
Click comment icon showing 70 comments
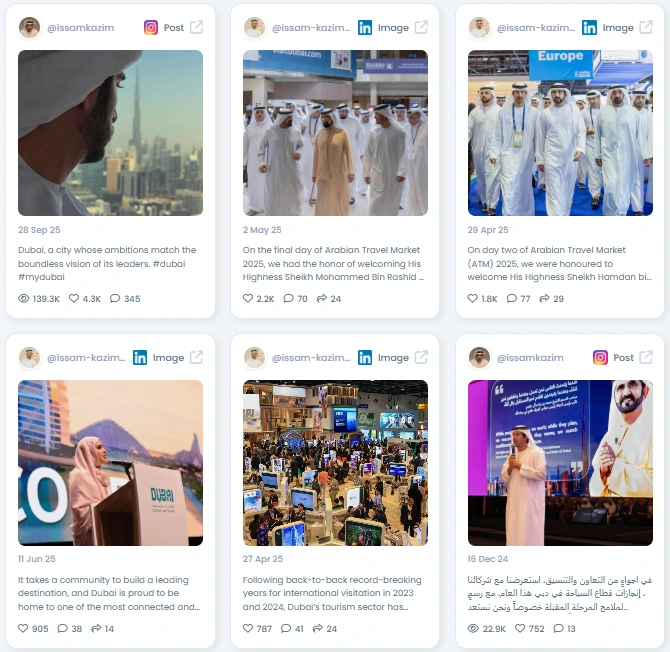point(288,298)
